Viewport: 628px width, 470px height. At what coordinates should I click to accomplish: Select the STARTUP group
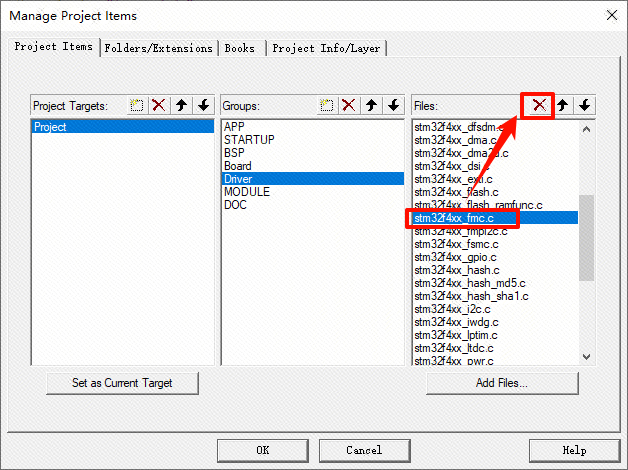(x=249, y=140)
